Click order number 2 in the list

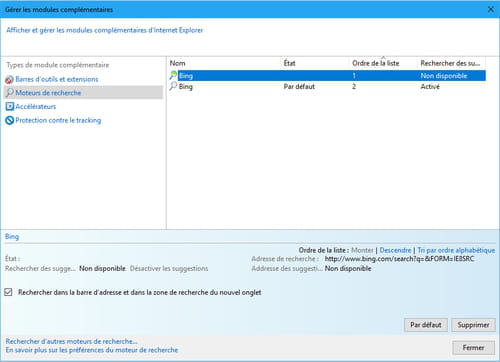point(354,87)
